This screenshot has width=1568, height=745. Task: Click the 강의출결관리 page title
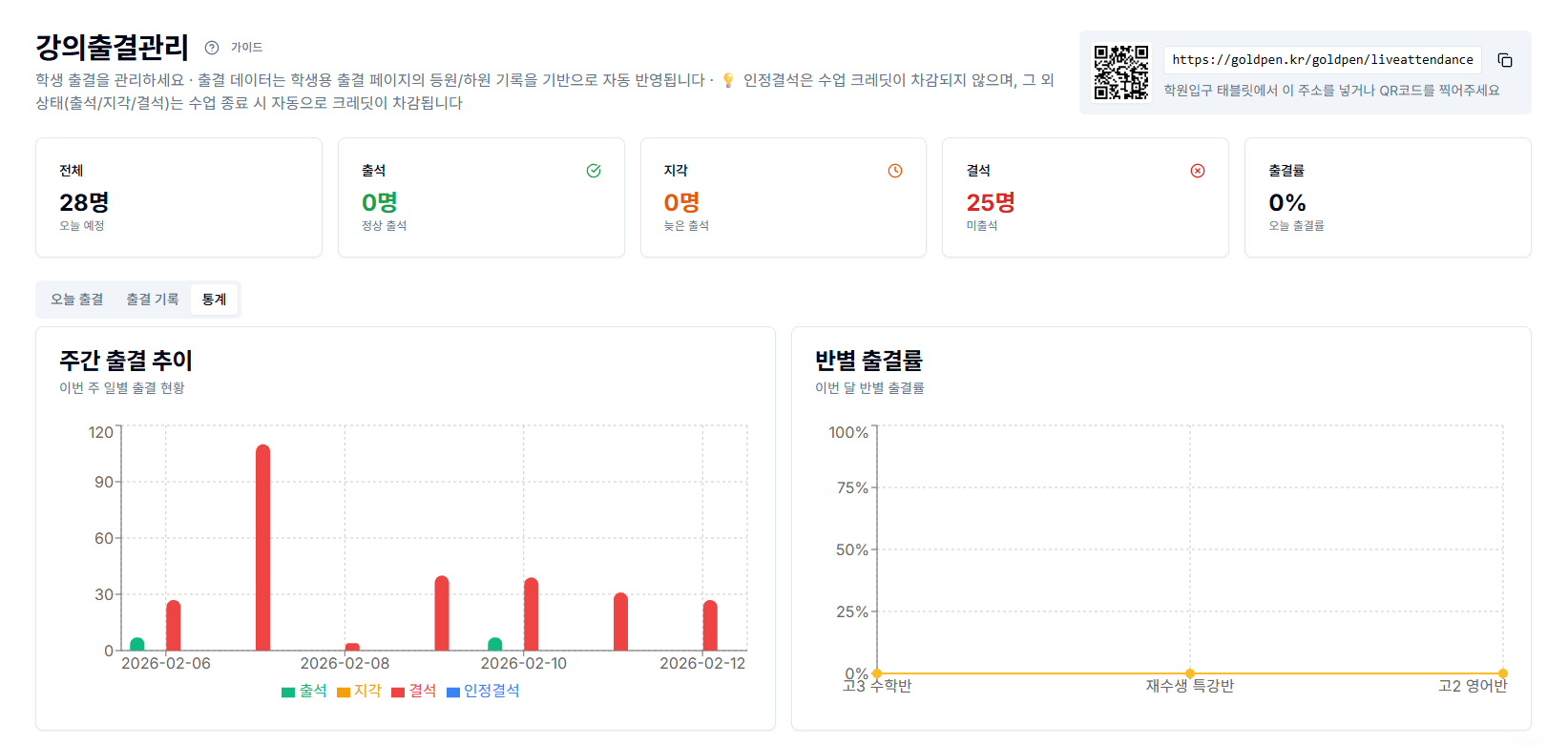(x=112, y=47)
